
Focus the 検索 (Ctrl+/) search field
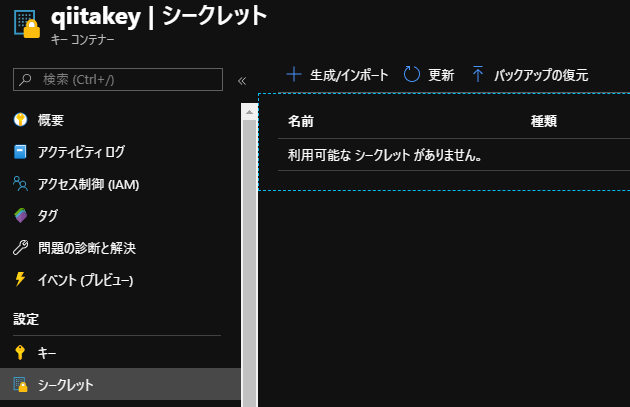click(118, 80)
